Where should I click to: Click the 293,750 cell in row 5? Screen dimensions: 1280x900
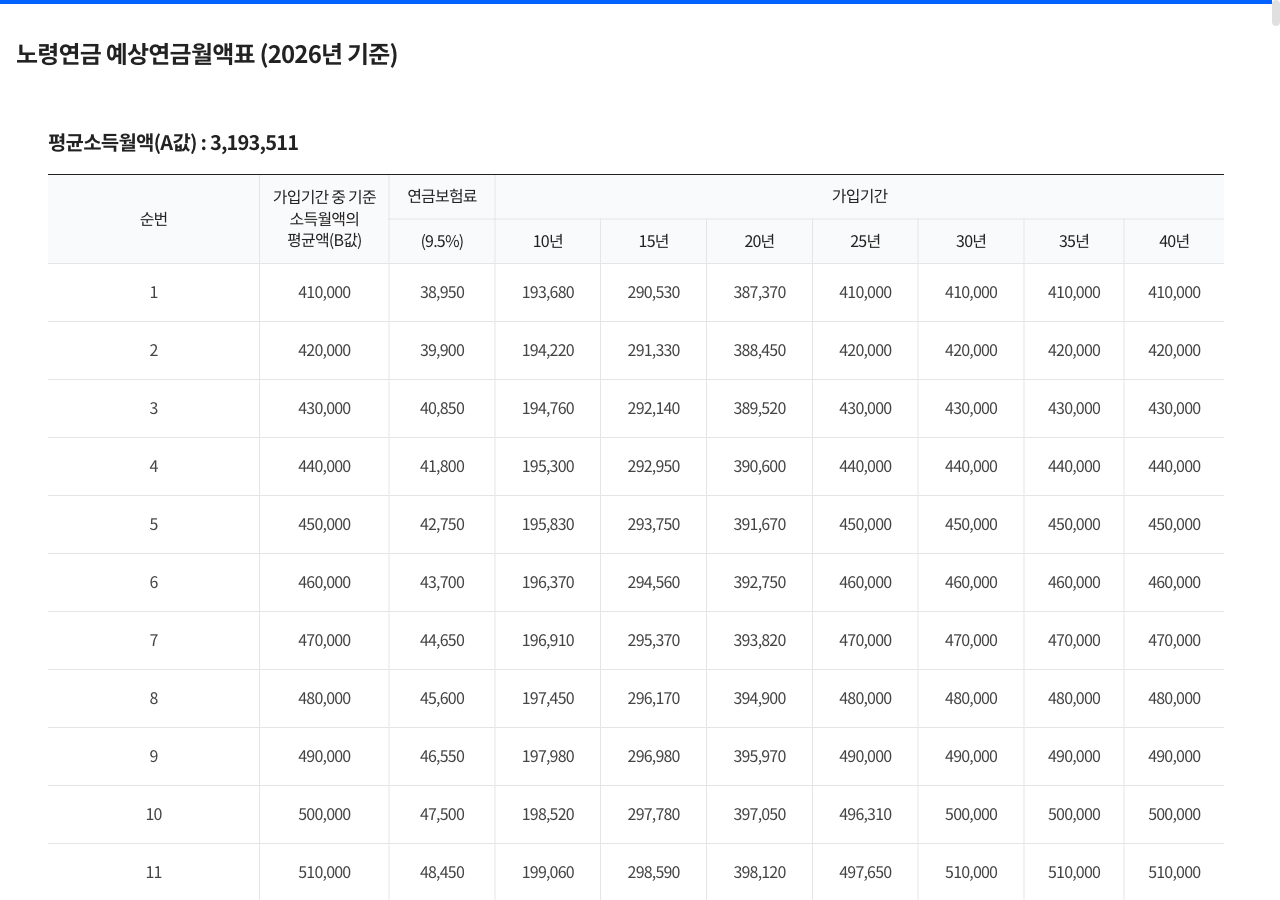(x=654, y=525)
